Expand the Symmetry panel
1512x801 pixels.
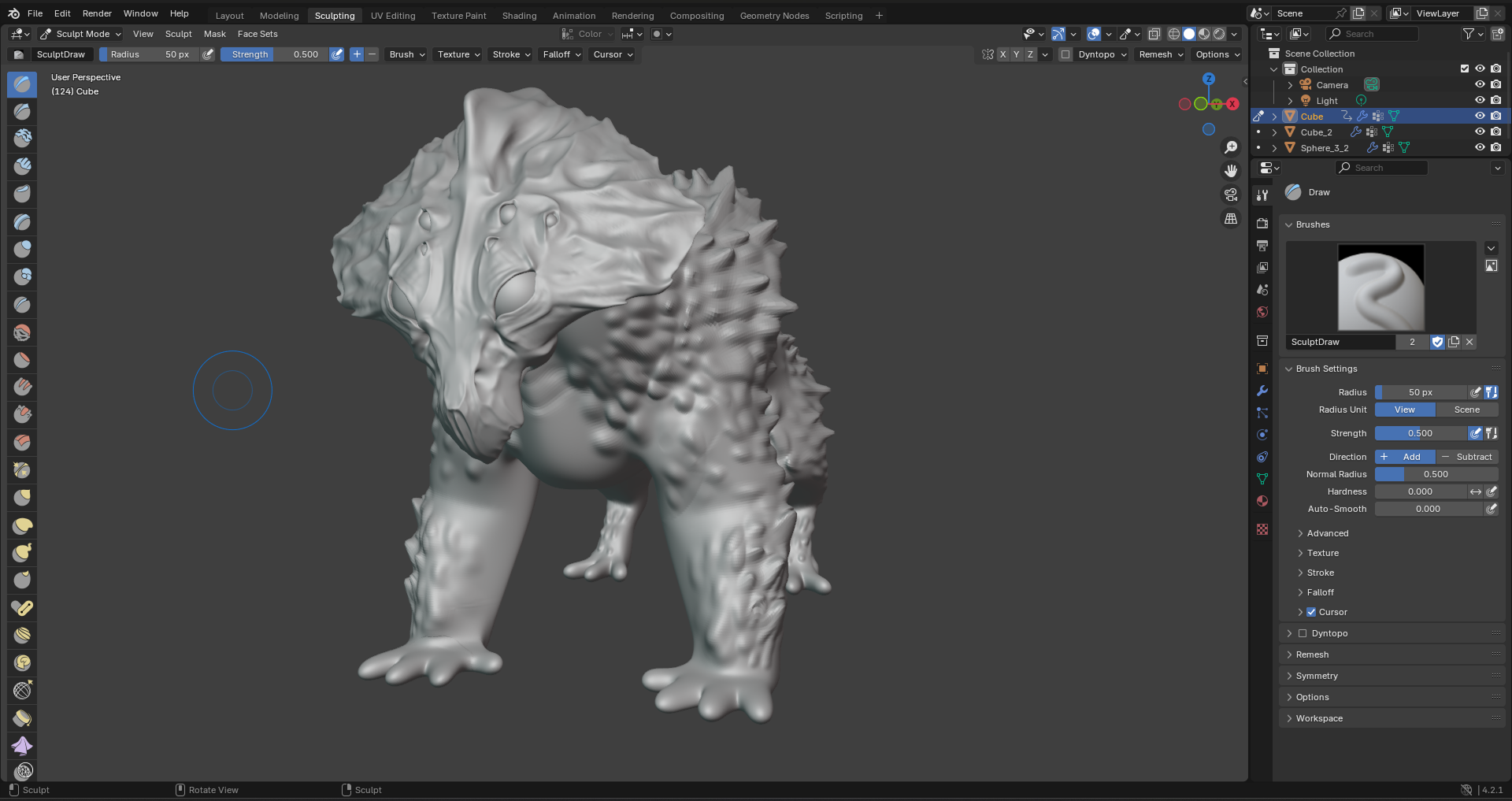(1317, 676)
